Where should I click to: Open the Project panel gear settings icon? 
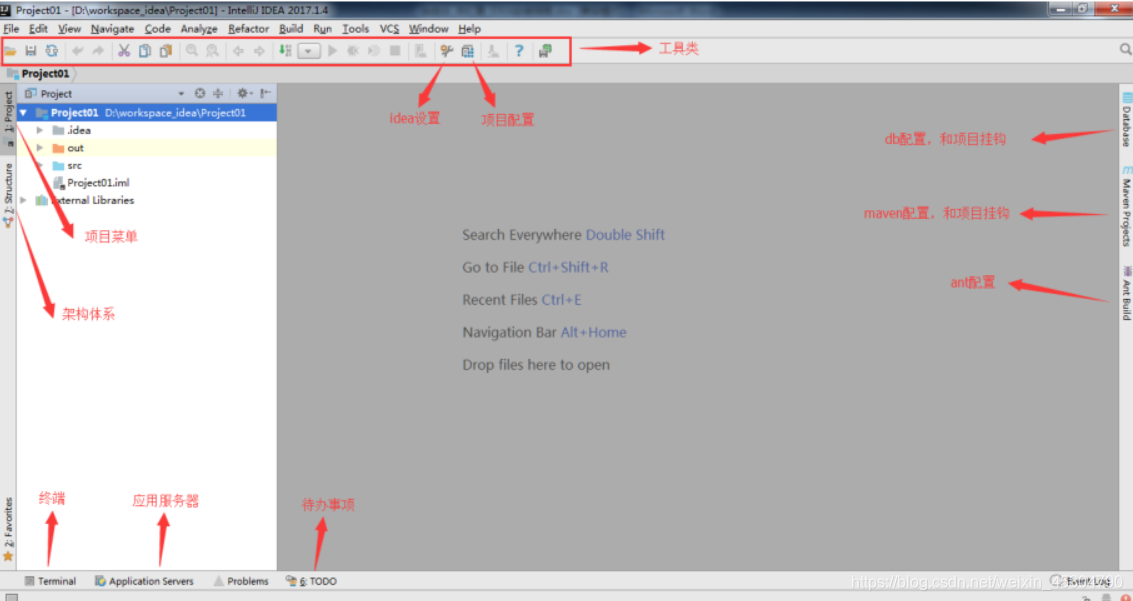tap(242, 92)
